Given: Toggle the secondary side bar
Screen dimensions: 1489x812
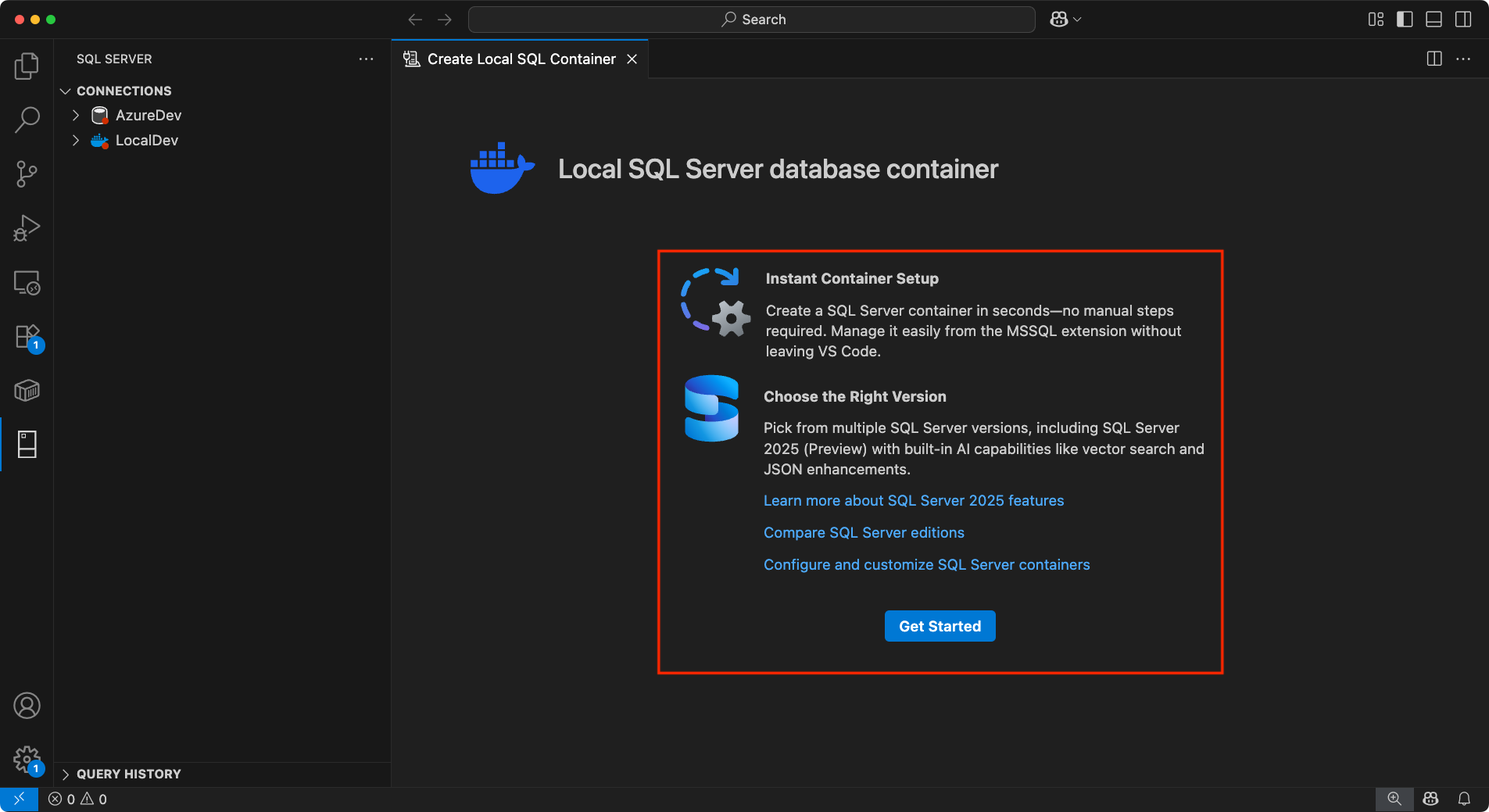Looking at the screenshot, I should [x=1464, y=19].
